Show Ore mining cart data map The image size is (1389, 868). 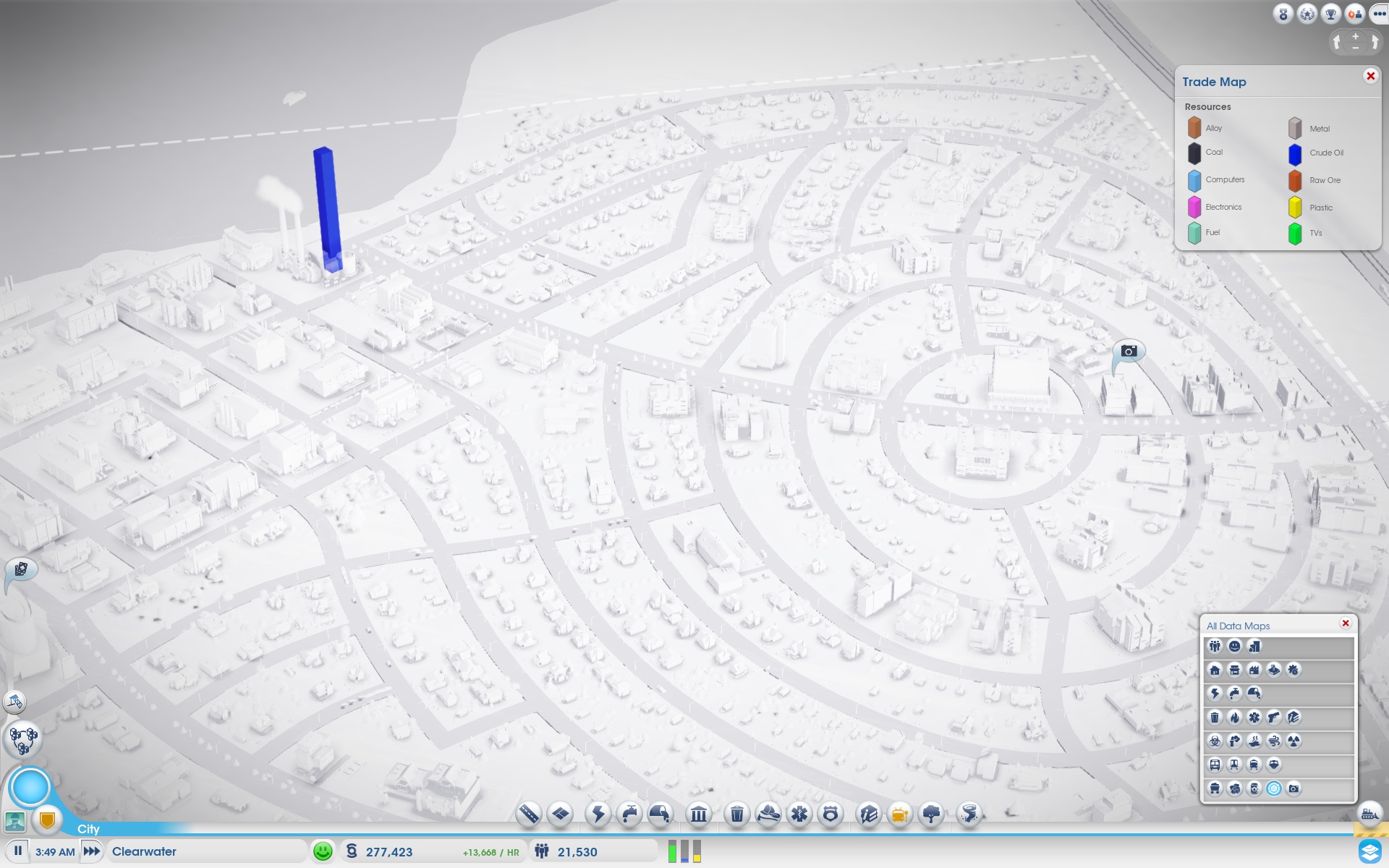[1215, 788]
